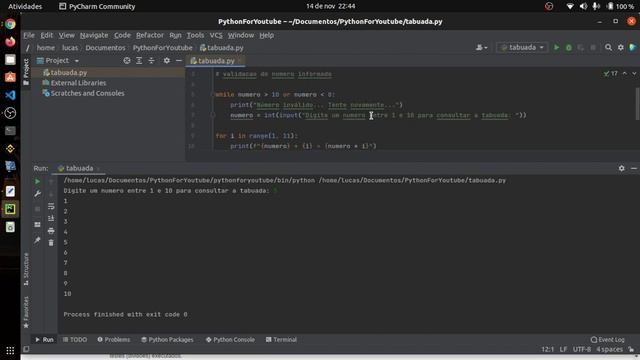Image resolution: width=640 pixels, height=360 pixels.
Task: Open run configuration wrench icon in Run panel
Action: coord(38,193)
